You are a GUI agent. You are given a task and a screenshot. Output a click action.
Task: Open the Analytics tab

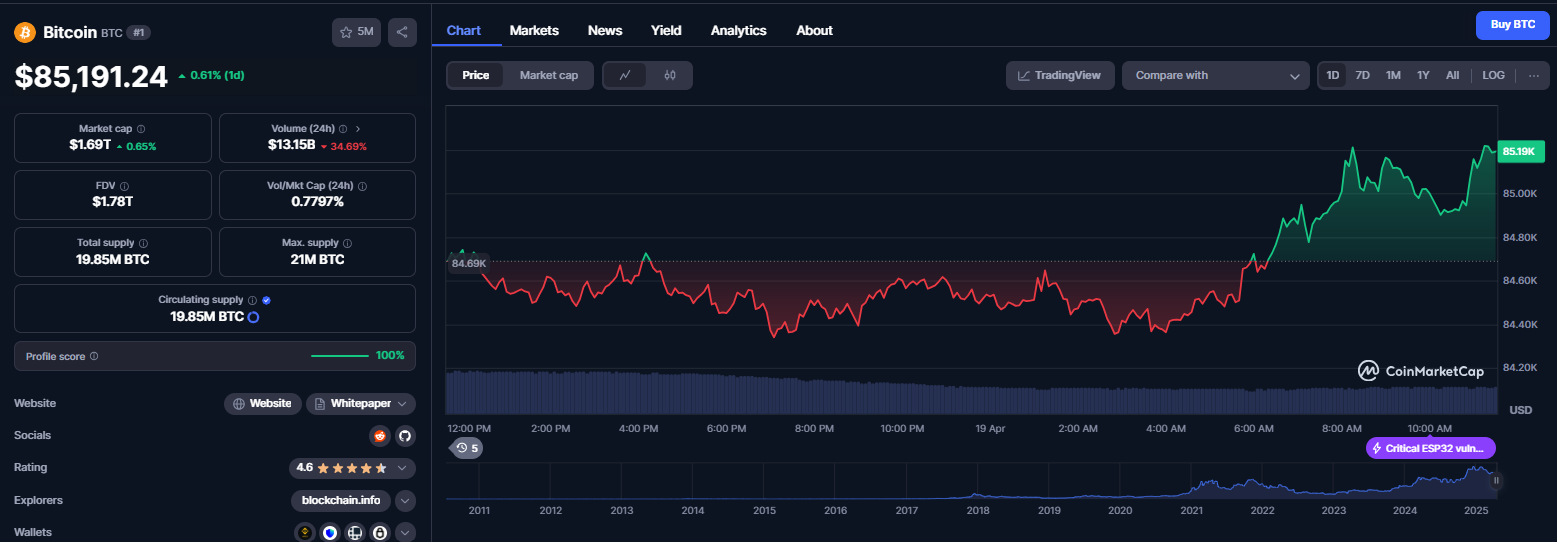click(738, 30)
